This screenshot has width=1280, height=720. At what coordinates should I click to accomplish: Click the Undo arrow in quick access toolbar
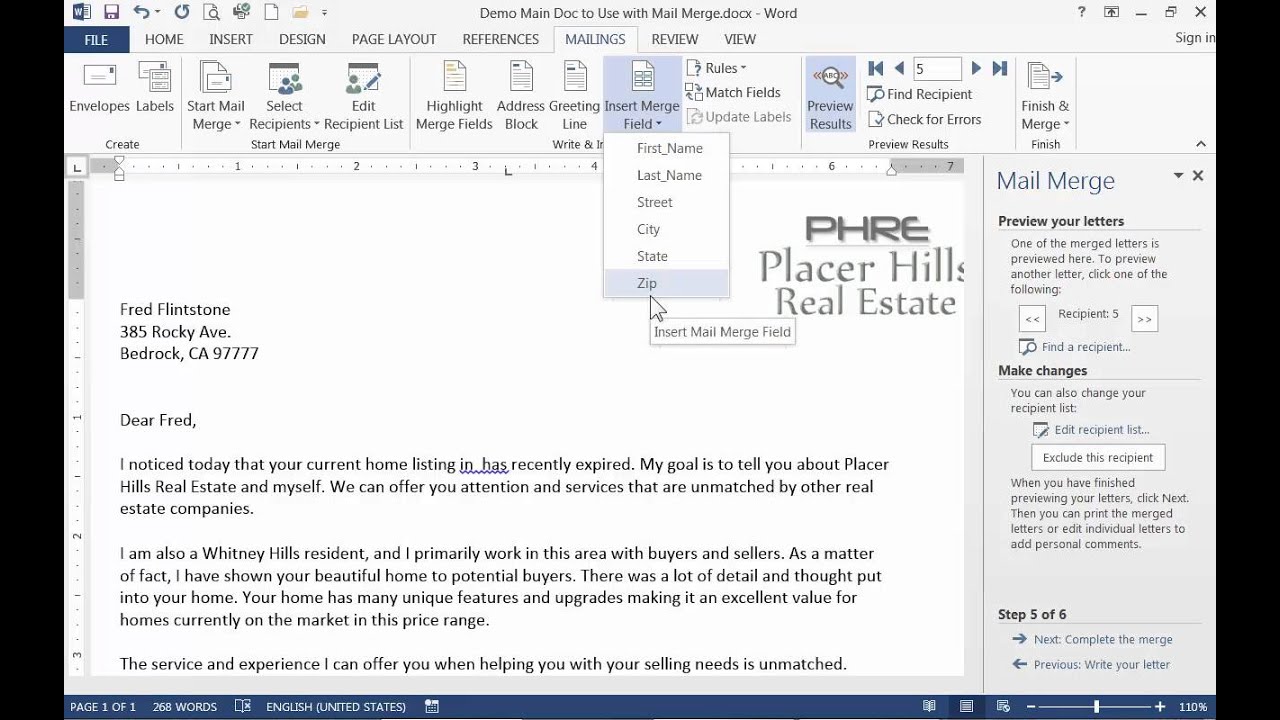[141, 13]
